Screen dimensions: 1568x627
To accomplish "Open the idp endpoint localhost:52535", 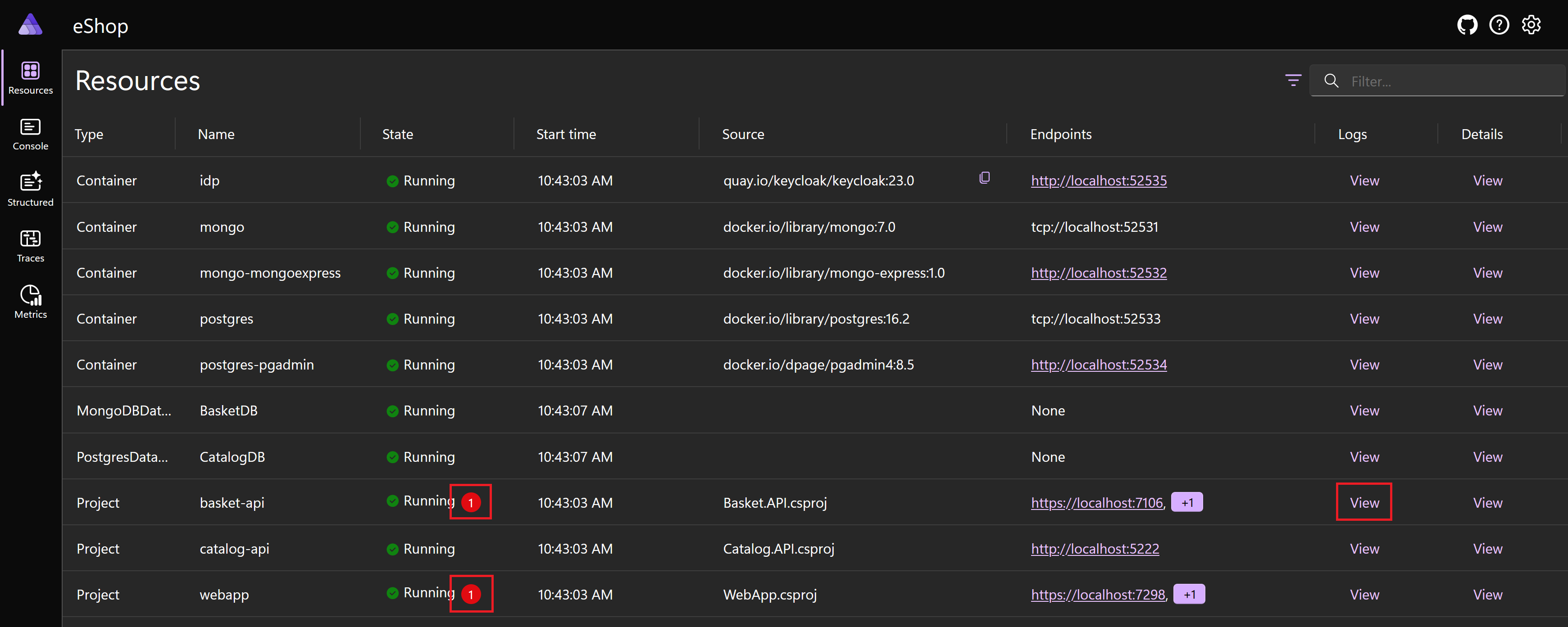I will [1099, 180].
